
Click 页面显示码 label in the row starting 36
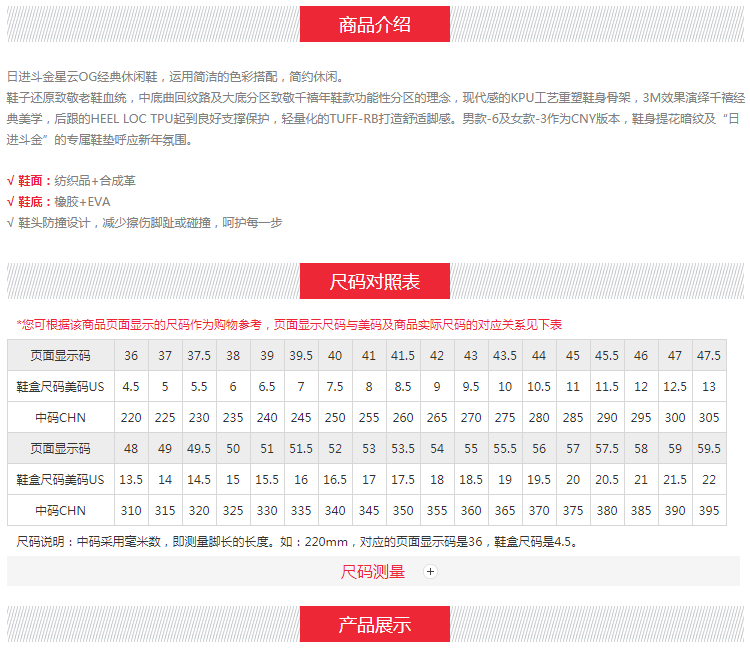click(x=60, y=355)
